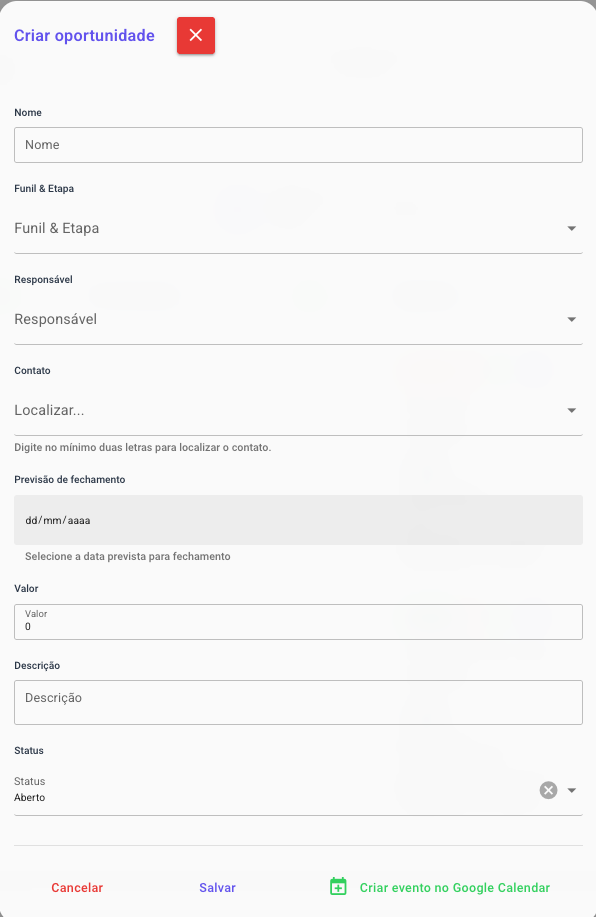Viewport: 596px width, 917px height.
Task: Focus the Valor input field
Action: coord(298,622)
